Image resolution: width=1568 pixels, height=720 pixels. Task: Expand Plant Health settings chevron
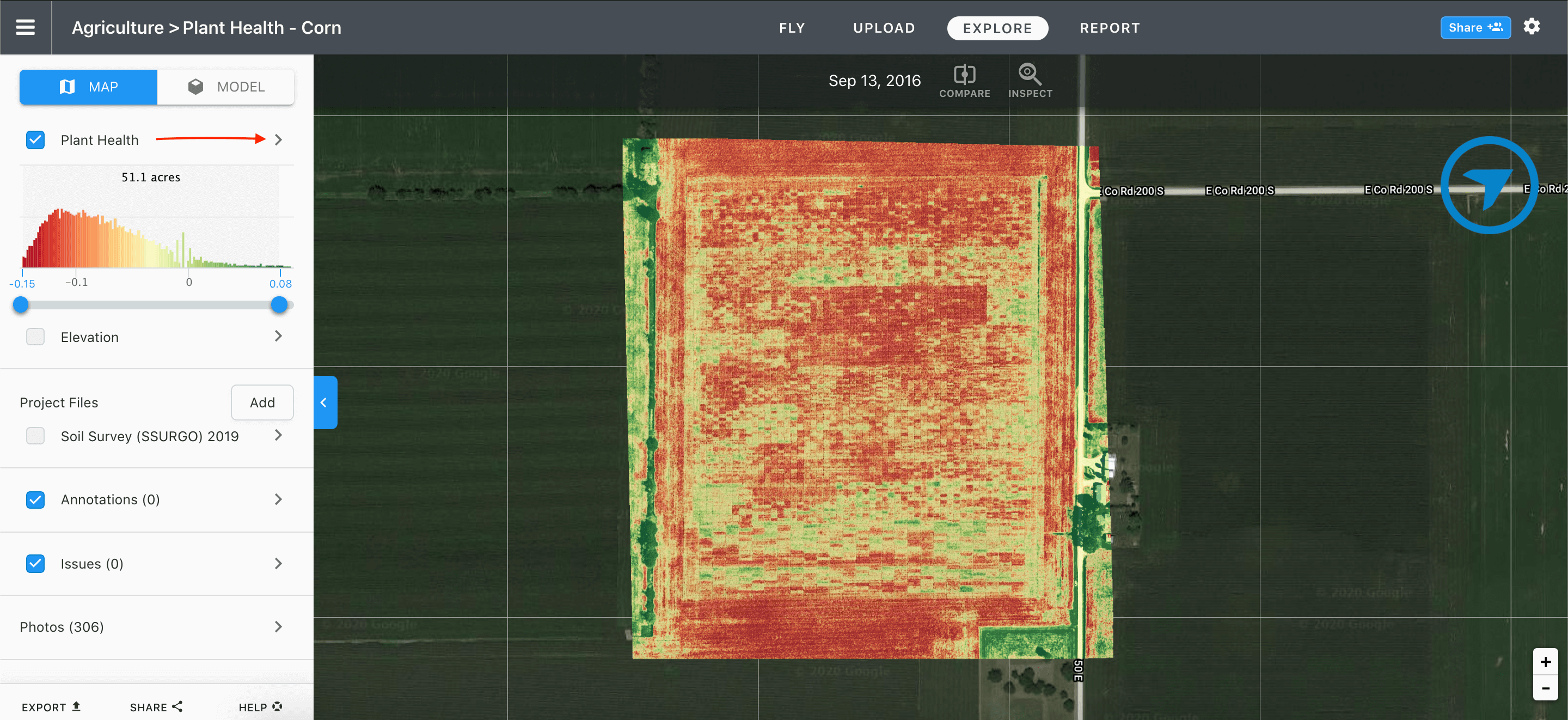(x=278, y=139)
